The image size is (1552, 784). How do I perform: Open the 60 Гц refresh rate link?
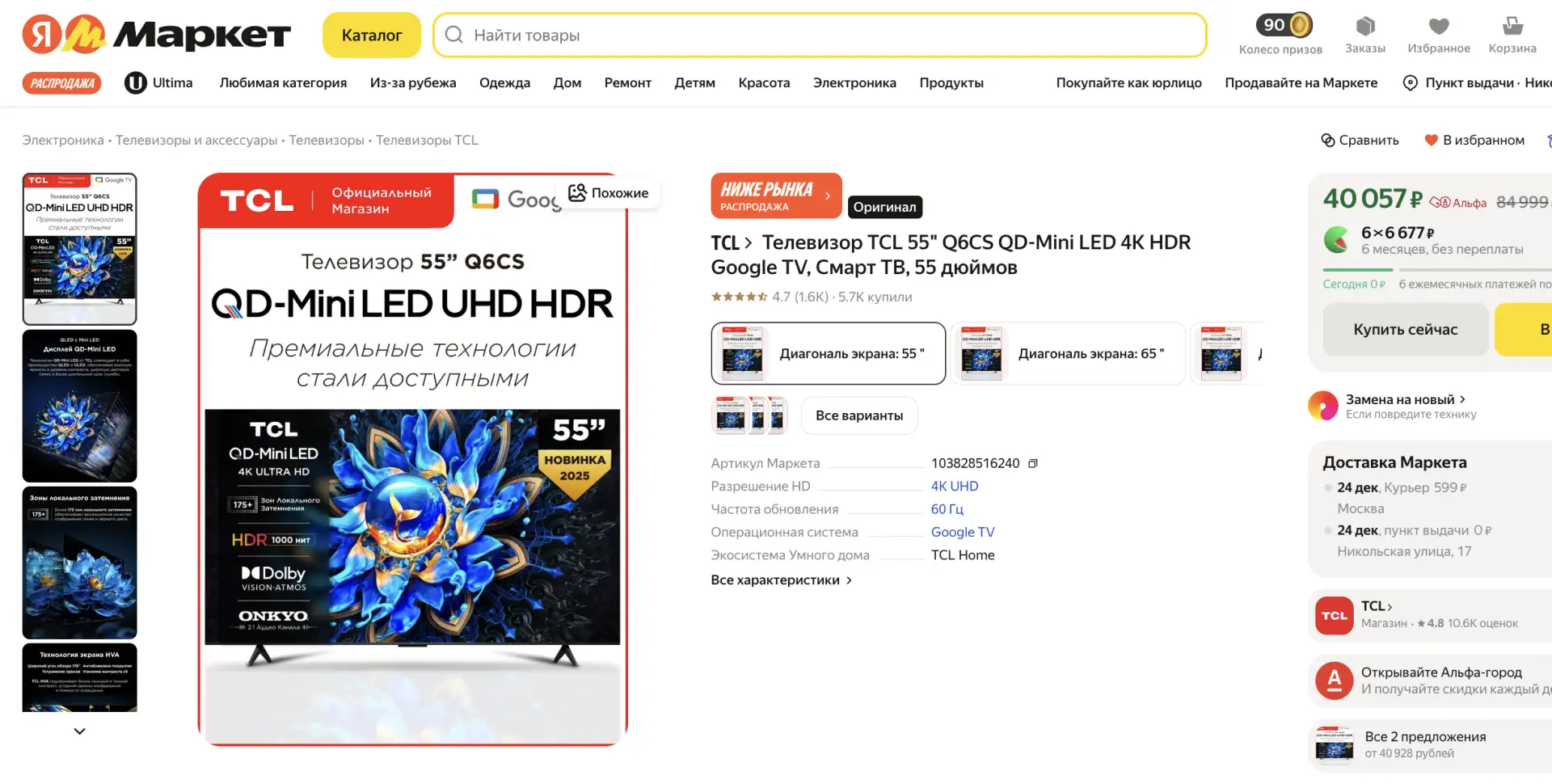tap(947, 509)
